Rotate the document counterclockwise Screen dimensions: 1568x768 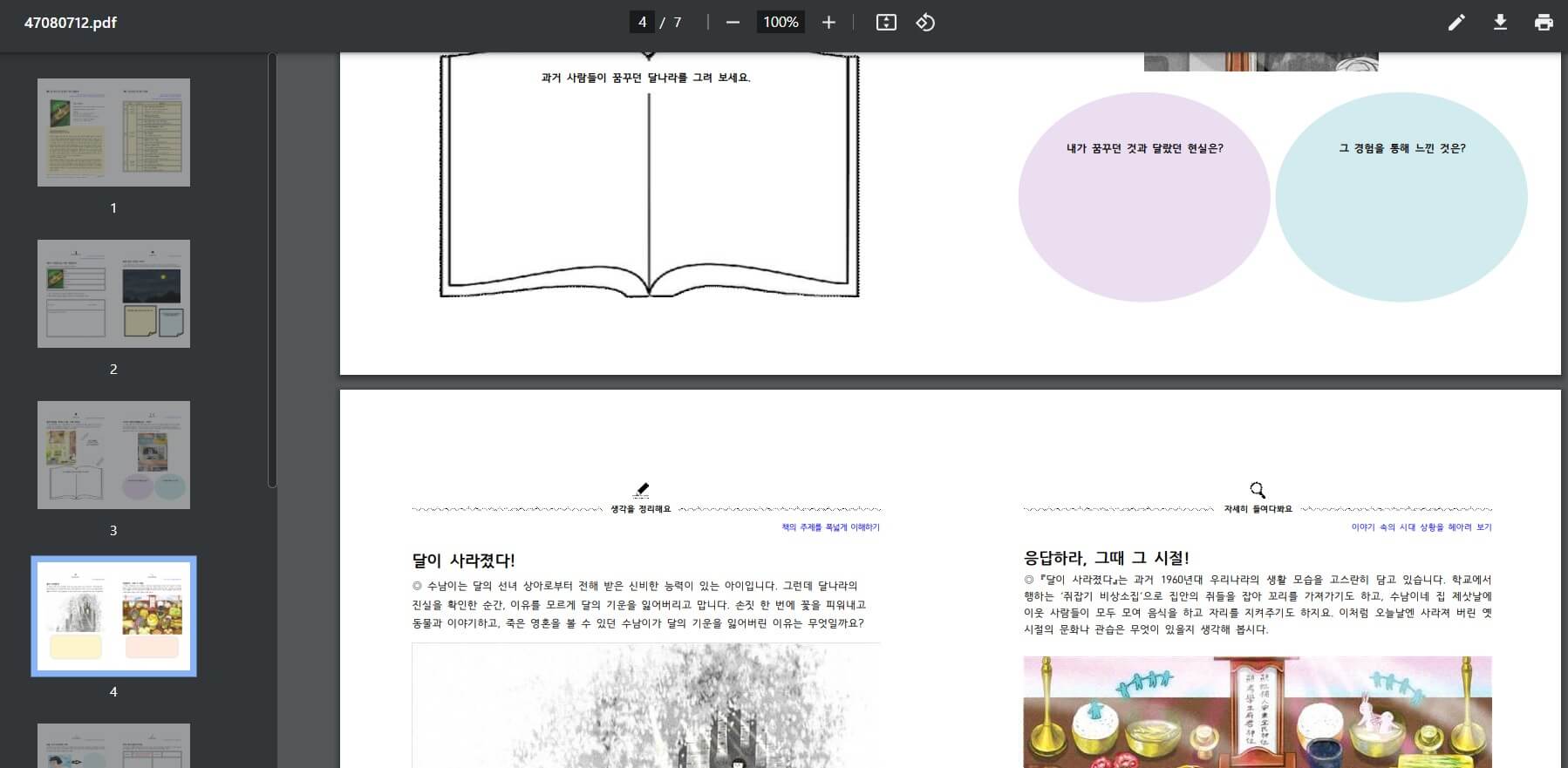(x=925, y=22)
